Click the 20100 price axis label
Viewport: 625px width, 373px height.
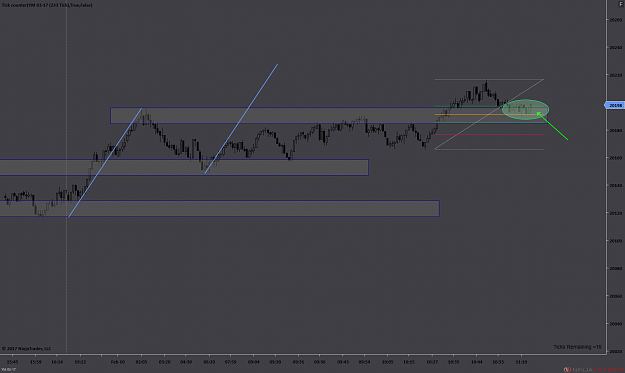(615, 241)
